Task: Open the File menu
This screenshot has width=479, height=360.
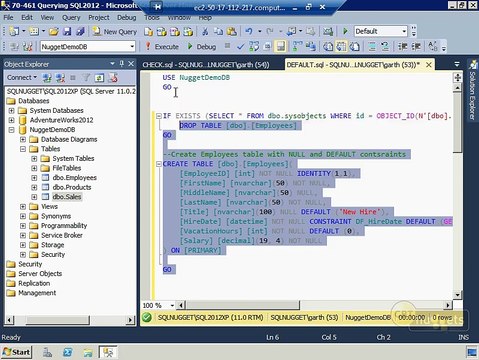Action: coord(8,18)
